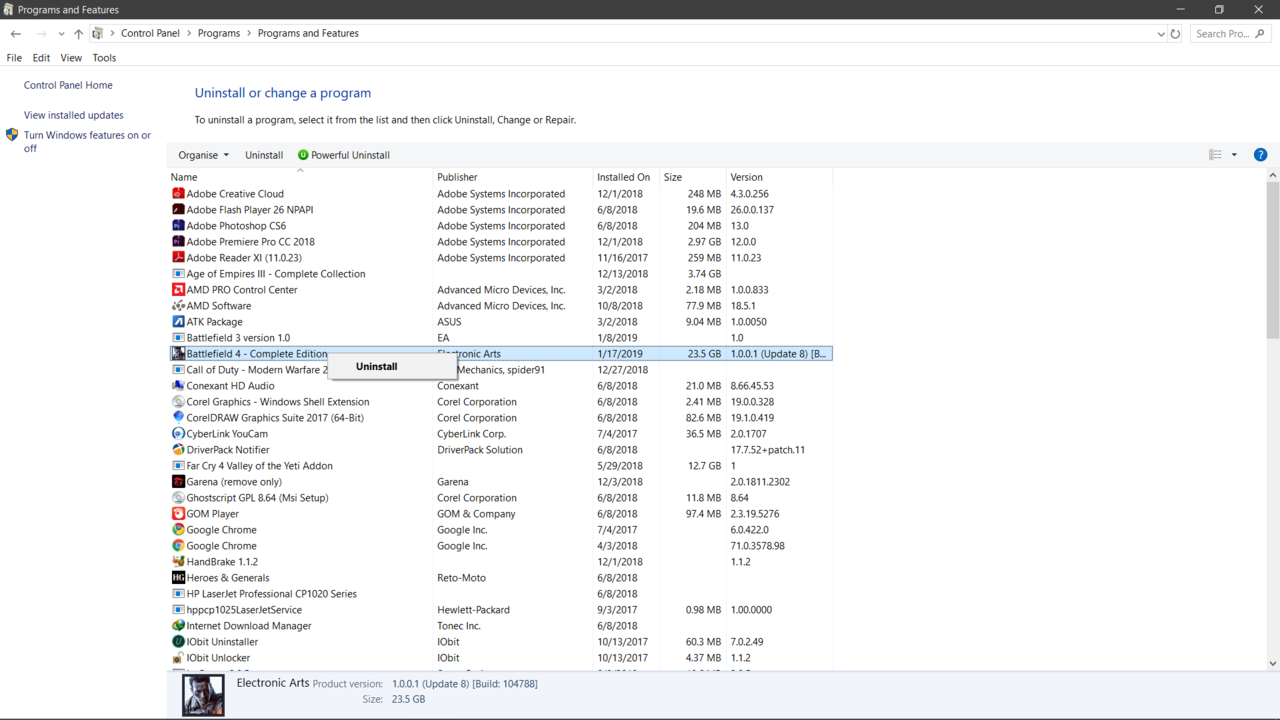Click the Battlefield 4 thumbnail in details pane

(203, 695)
